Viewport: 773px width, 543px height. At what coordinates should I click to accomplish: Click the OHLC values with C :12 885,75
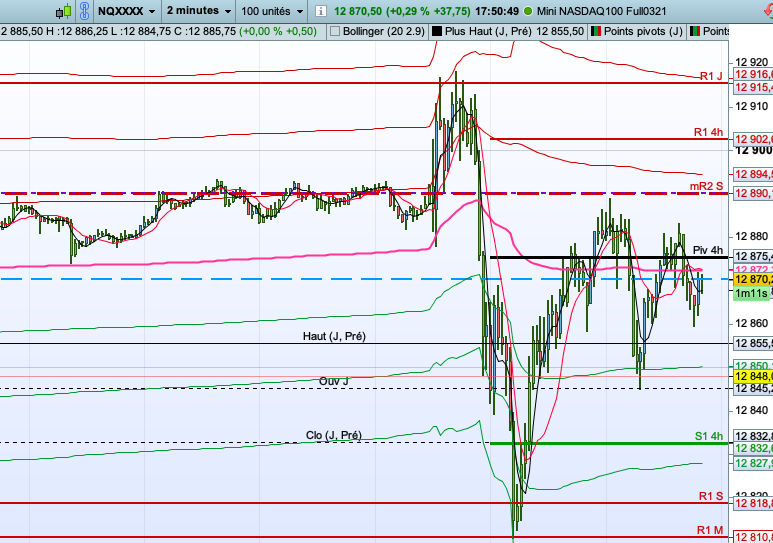click(x=159, y=32)
